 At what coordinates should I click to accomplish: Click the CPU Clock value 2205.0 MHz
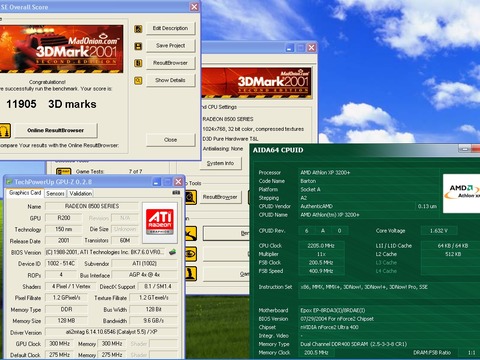321,246
